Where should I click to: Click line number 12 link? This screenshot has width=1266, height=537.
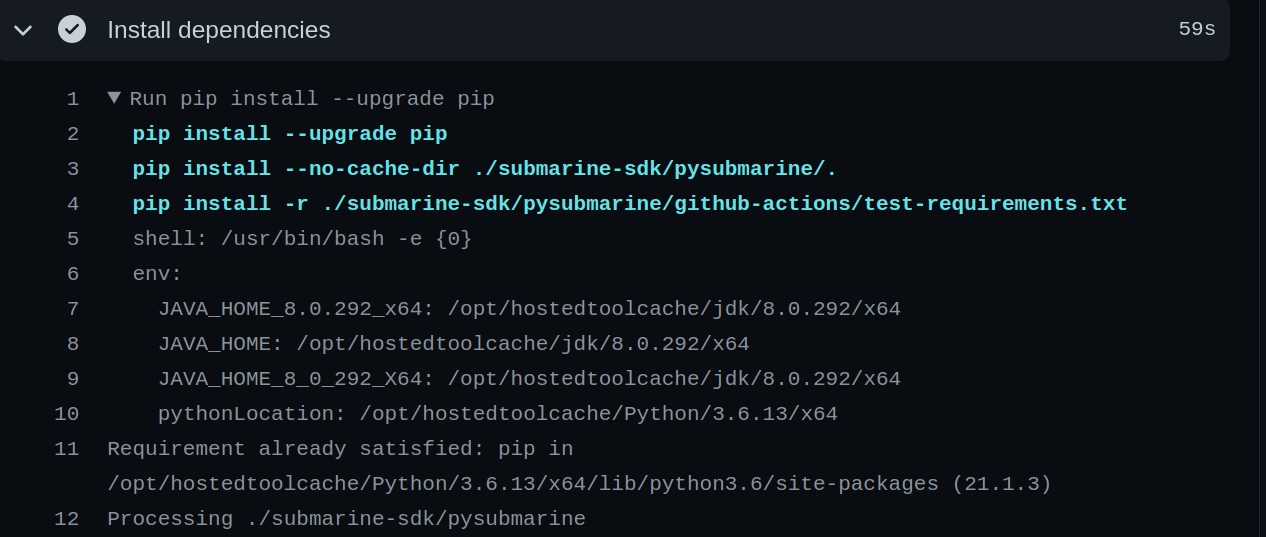tap(67, 519)
